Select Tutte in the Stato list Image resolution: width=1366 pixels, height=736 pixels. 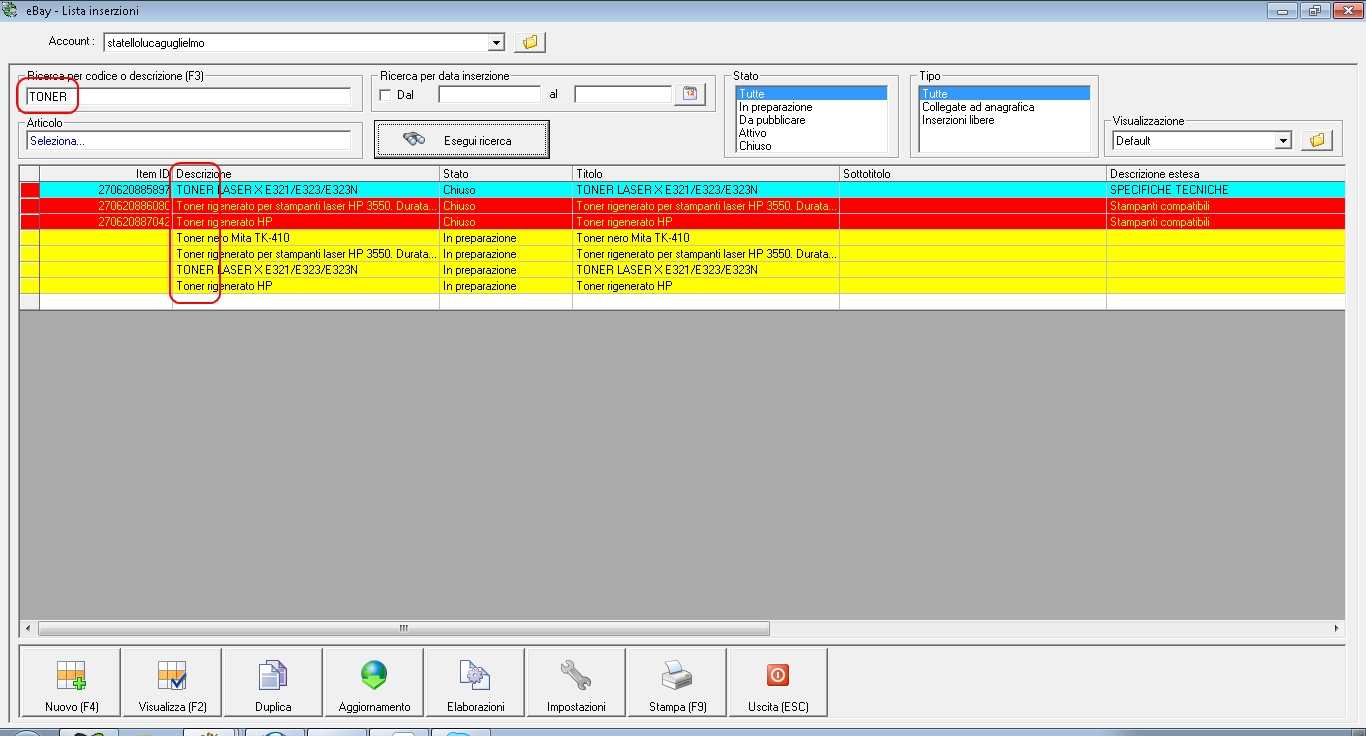tap(811, 94)
